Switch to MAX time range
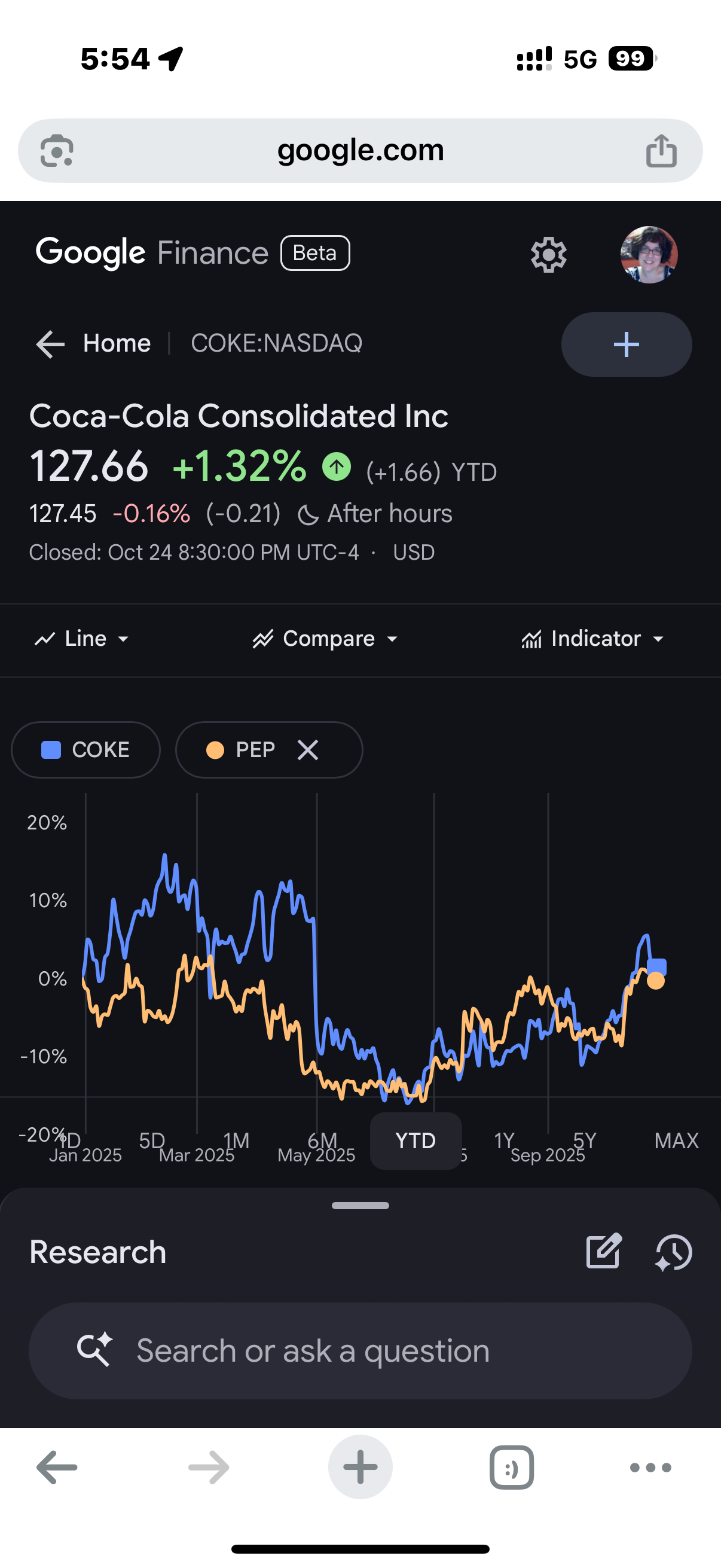This screenshot has height=1568, width=721. tap(676, 1140)
